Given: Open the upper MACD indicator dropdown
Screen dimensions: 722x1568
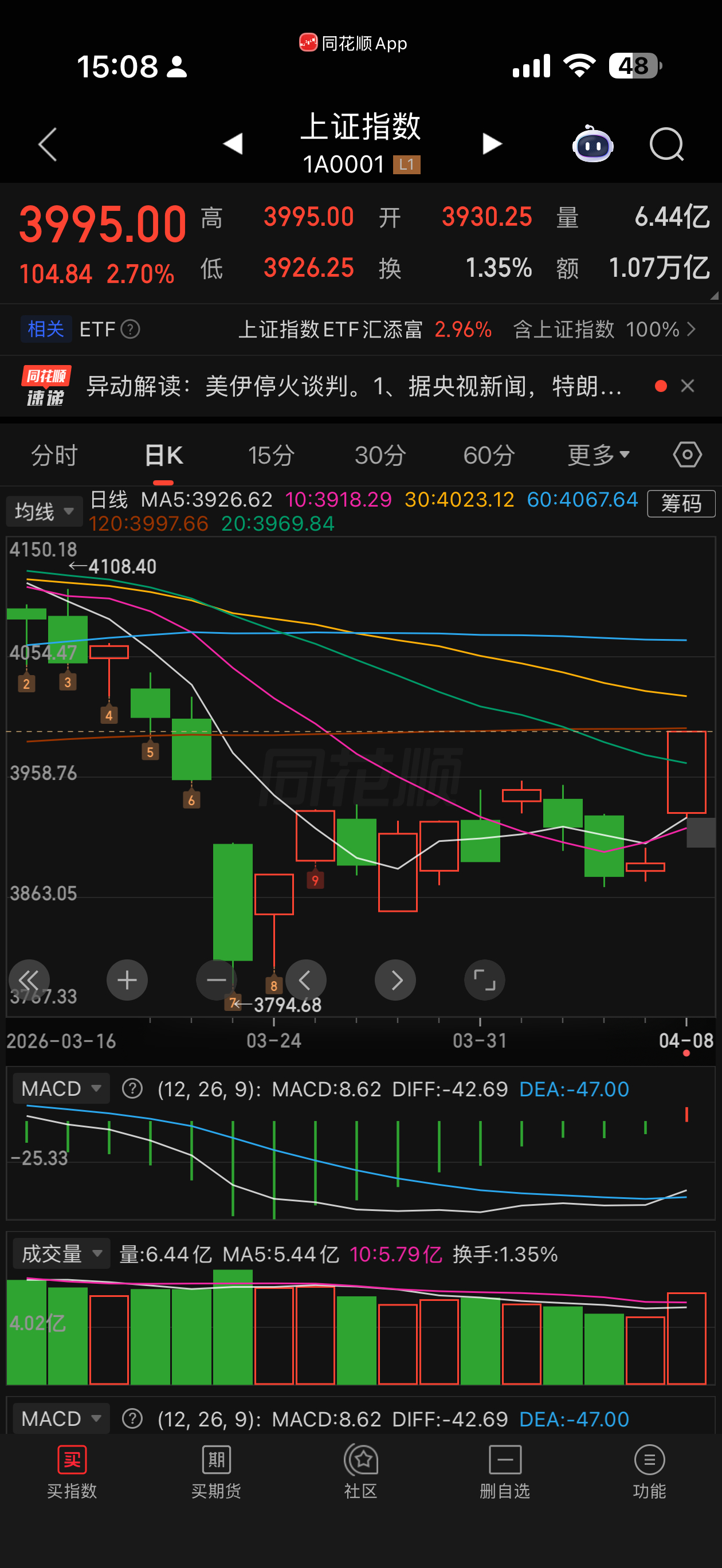Looking at the screenshot, I should pyautogui.click(x=61, y=1088).
